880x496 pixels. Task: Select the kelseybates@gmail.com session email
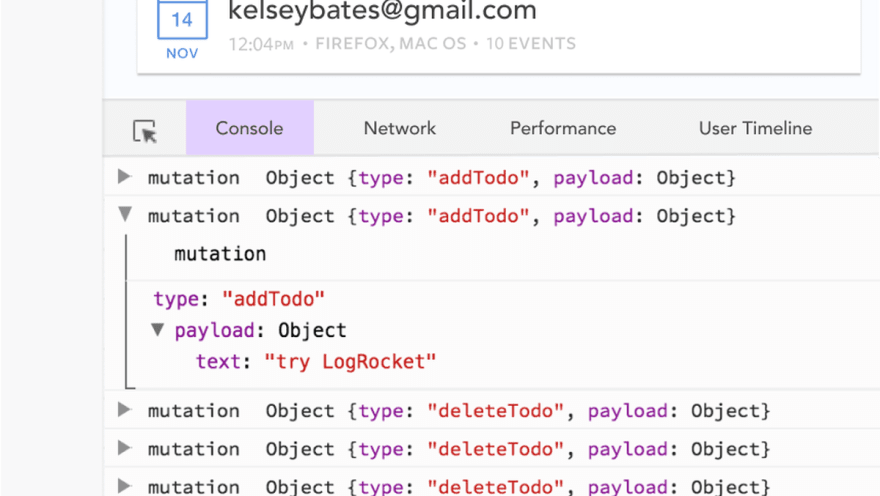[382, 11]
